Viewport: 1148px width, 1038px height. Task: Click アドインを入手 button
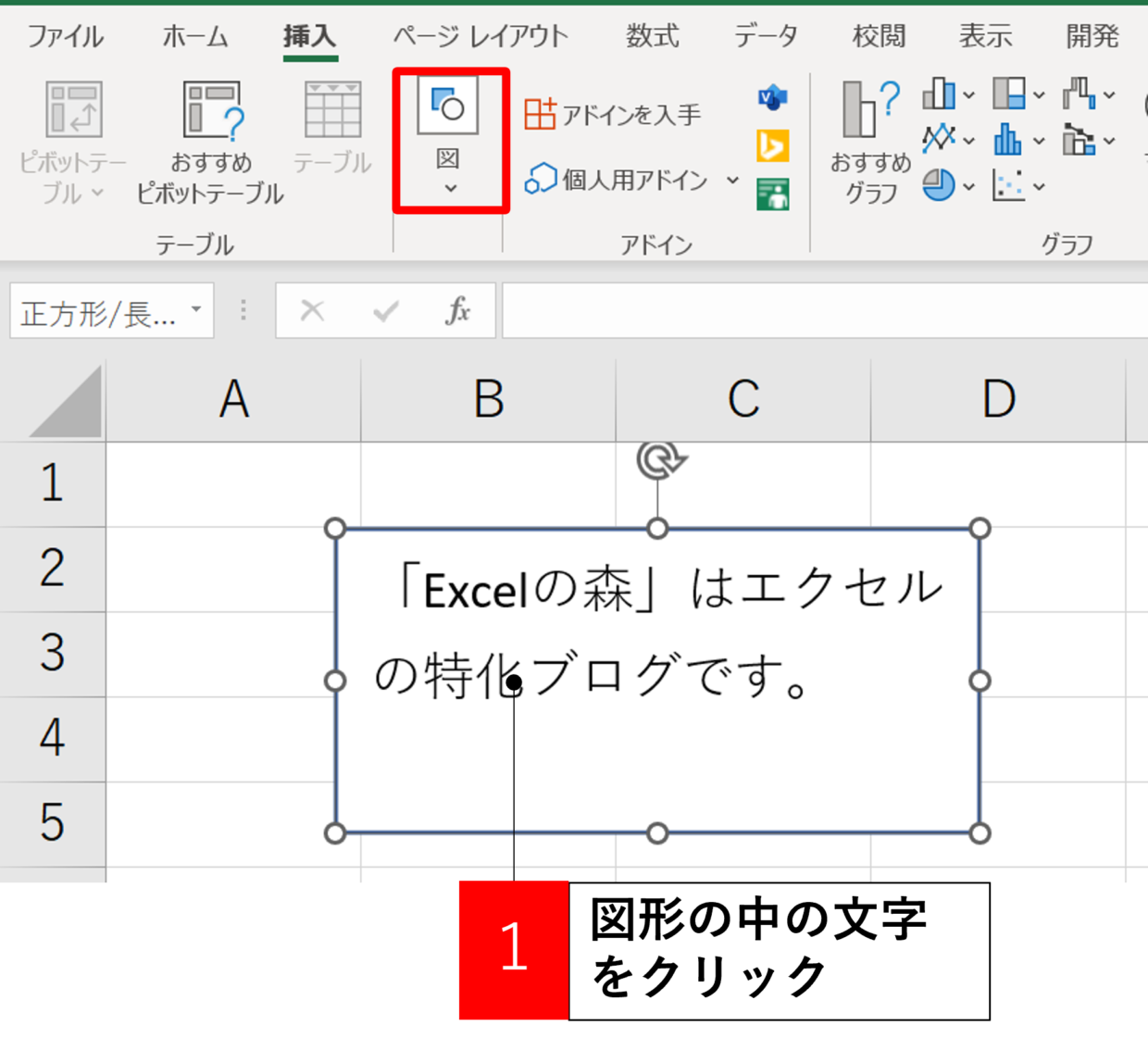click(613, 115)
